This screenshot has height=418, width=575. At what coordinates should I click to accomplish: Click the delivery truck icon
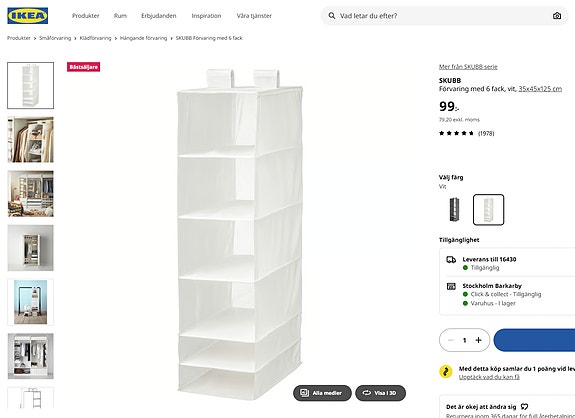[451, 260]
